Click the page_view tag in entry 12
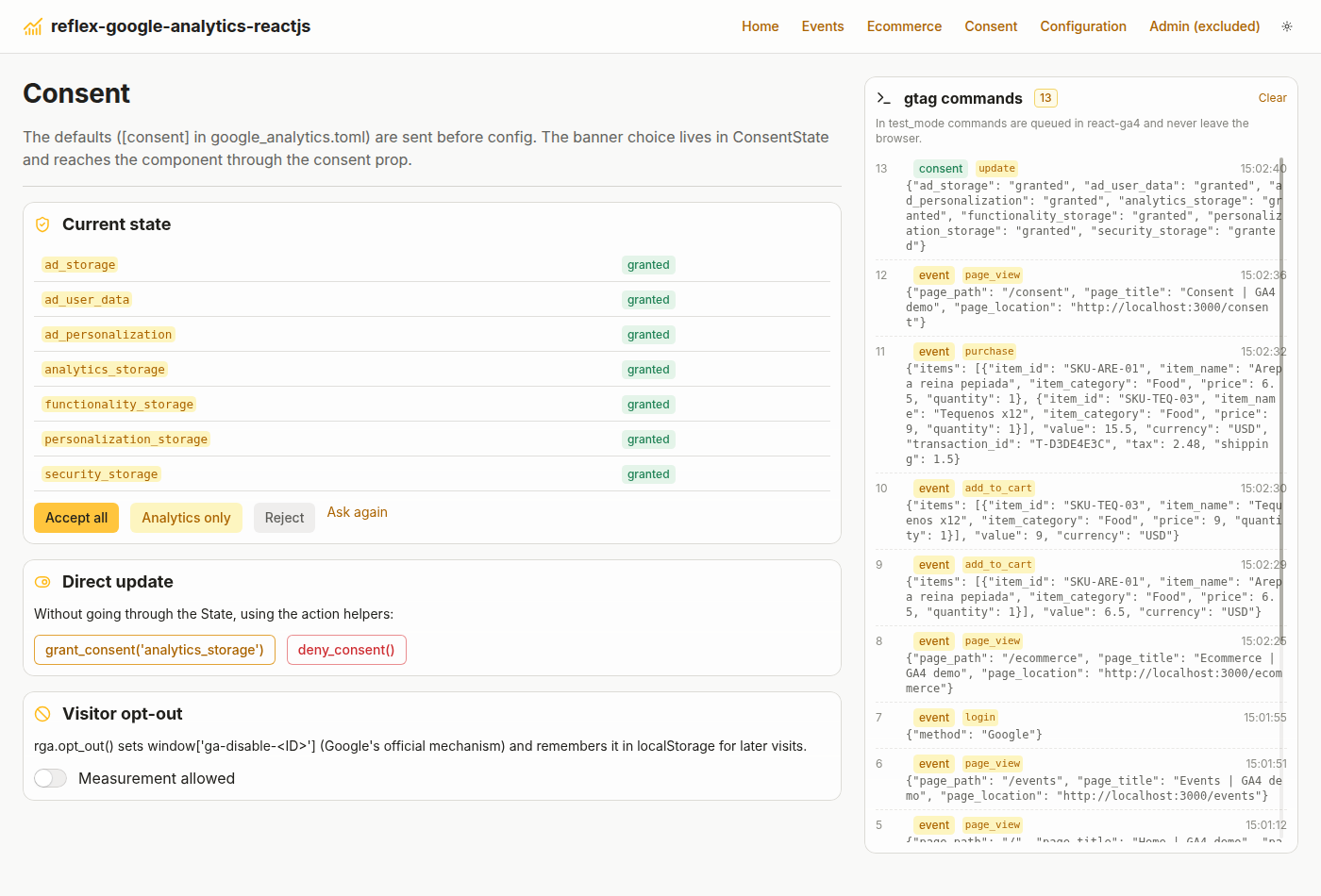This screenshot has height=896, width=1321. pos(993,275)
